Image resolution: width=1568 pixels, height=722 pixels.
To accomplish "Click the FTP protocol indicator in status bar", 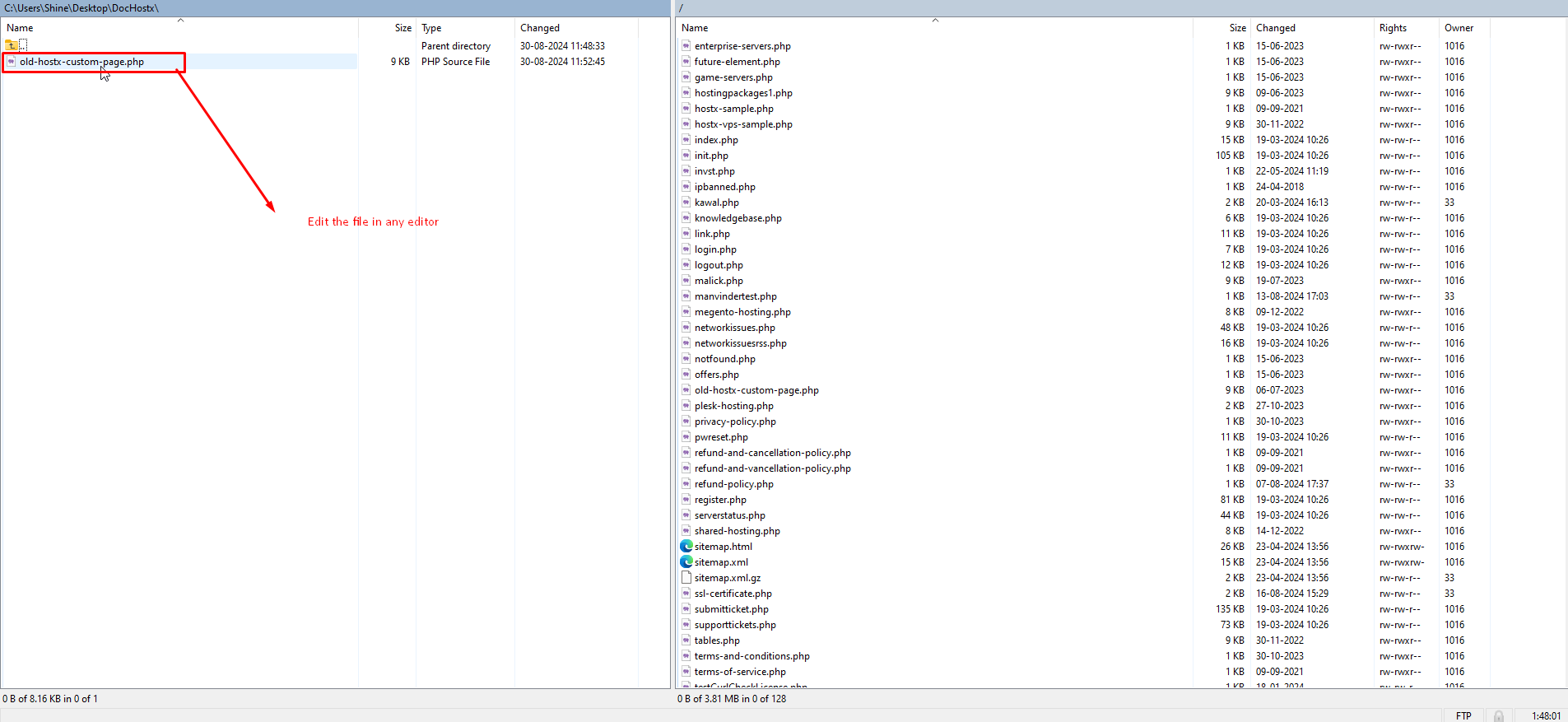I will (1463, 715).
